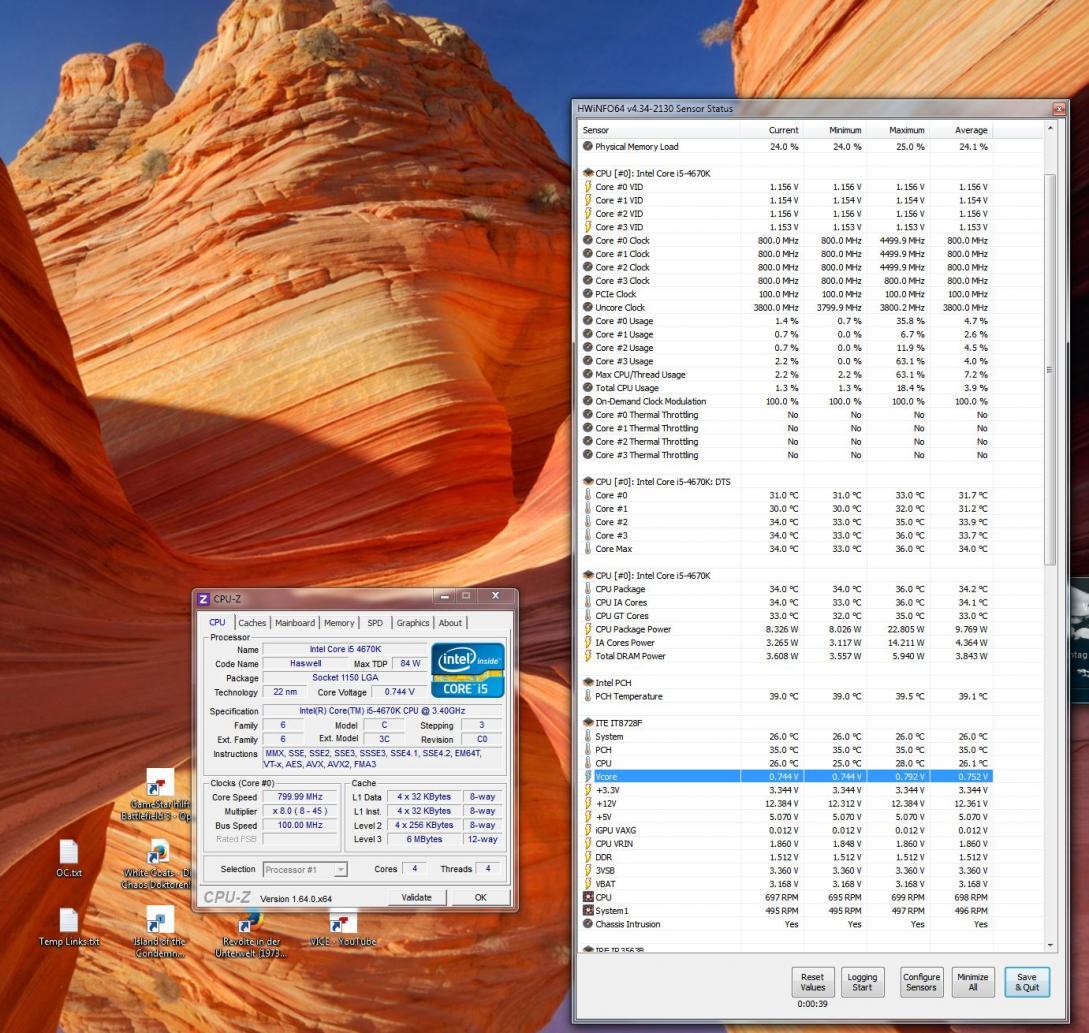Click the voltage icon beside Core #0 VID
The image size is (1089, 1033).
click(588, 186)
